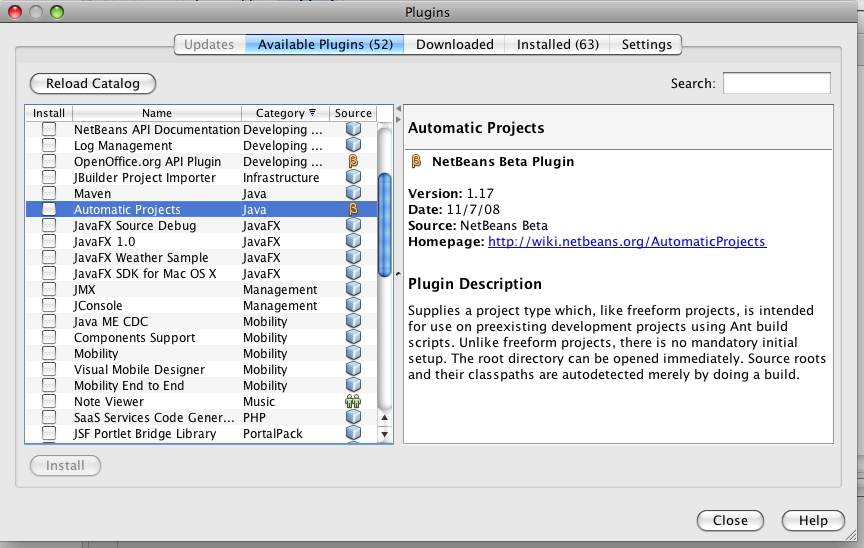Click the source cube icon for Maven

coord(353,194)
